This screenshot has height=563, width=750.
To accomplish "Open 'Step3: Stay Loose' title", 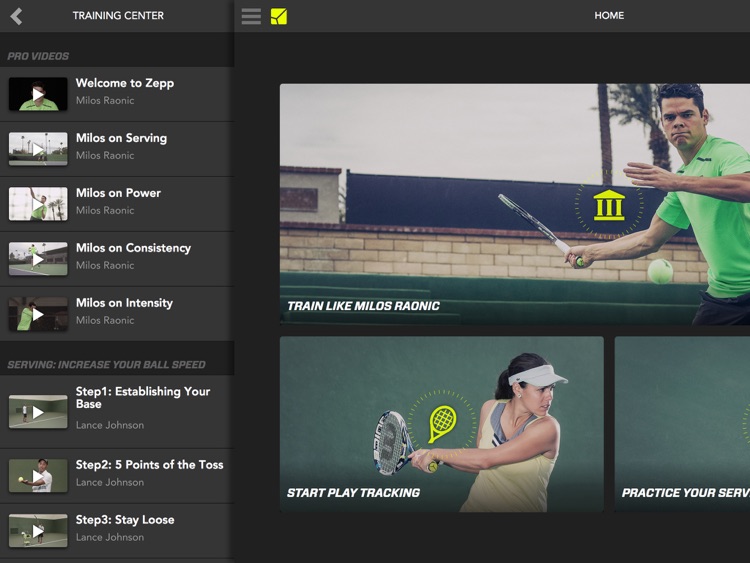I will pos(125,520).
